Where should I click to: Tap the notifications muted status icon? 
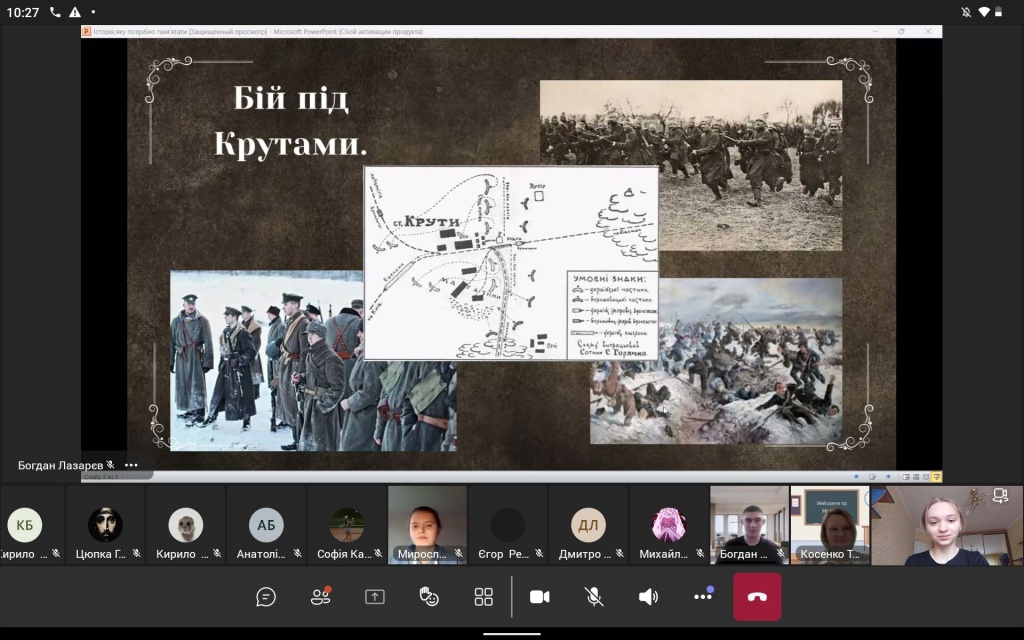966,12
